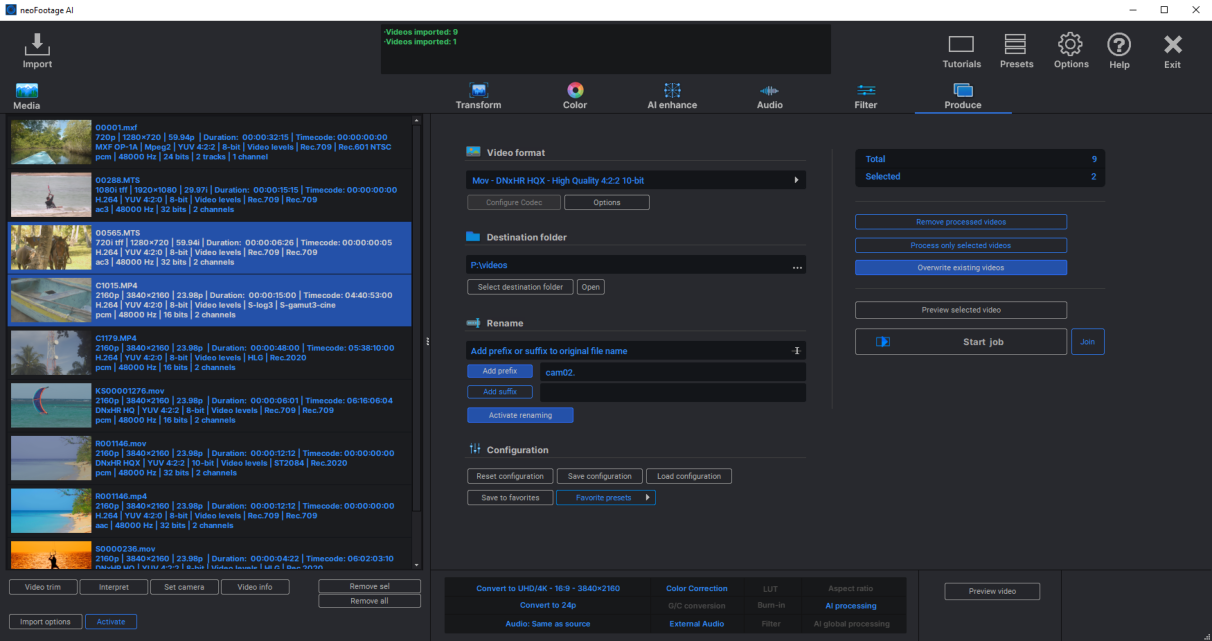Enable Process only selected videos
Viewport: 1212px width, 641px height.
pos(960,245)
